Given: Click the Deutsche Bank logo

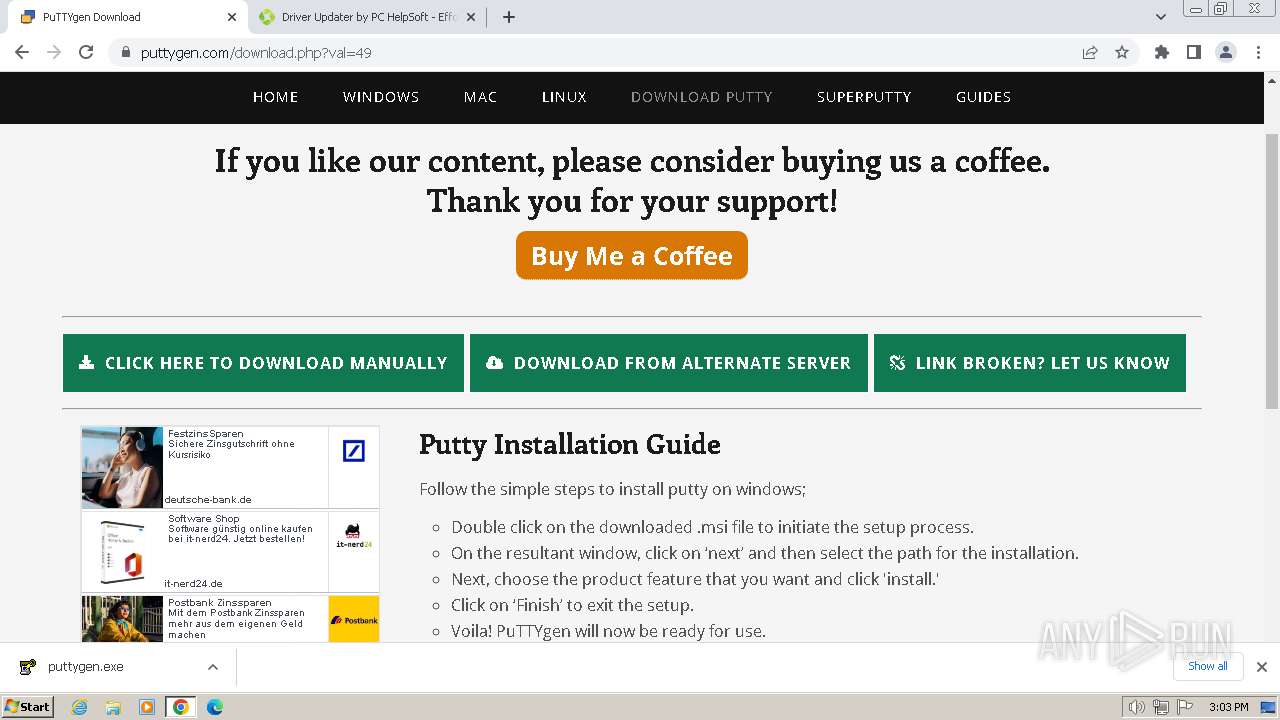Looking at the screenshot, I should tap(354, 451).
